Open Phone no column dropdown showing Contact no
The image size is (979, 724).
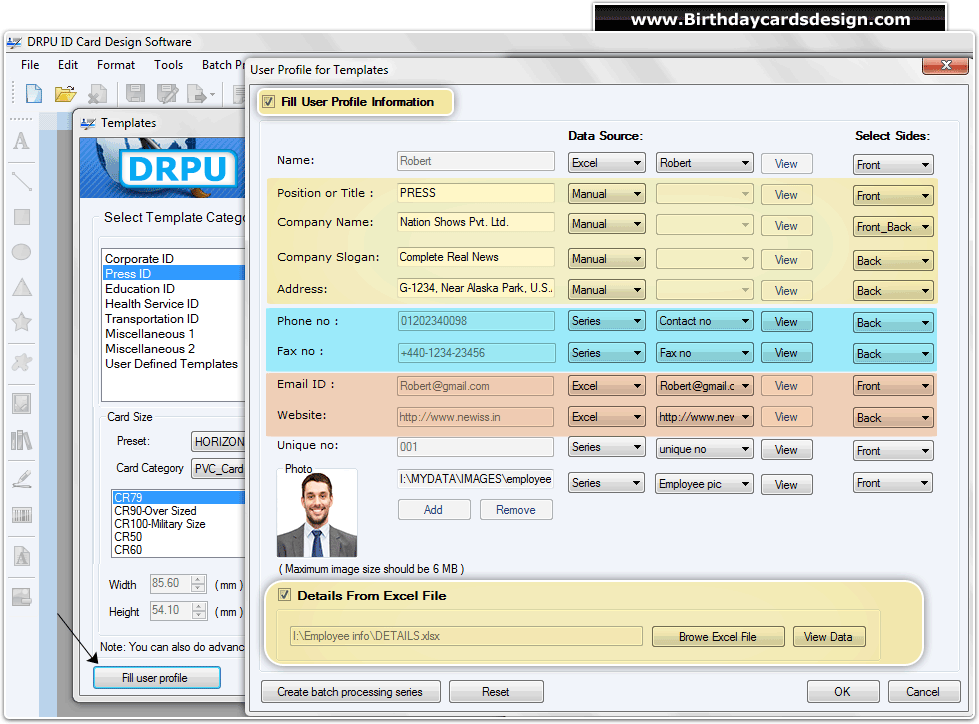pos(704,321)
